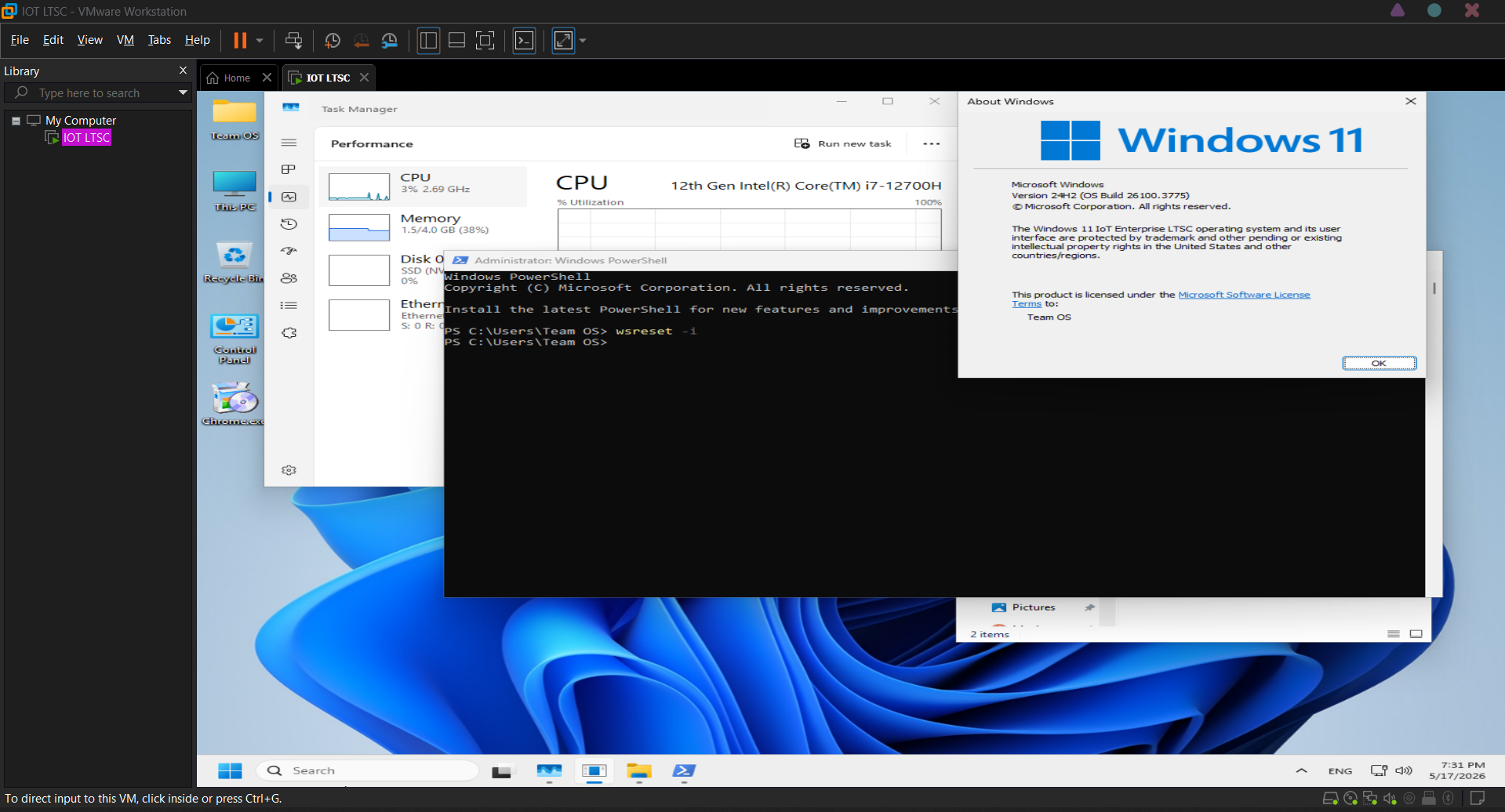1505x812 pixels.
Task: Open the File menu
Action: coord(20,40)
